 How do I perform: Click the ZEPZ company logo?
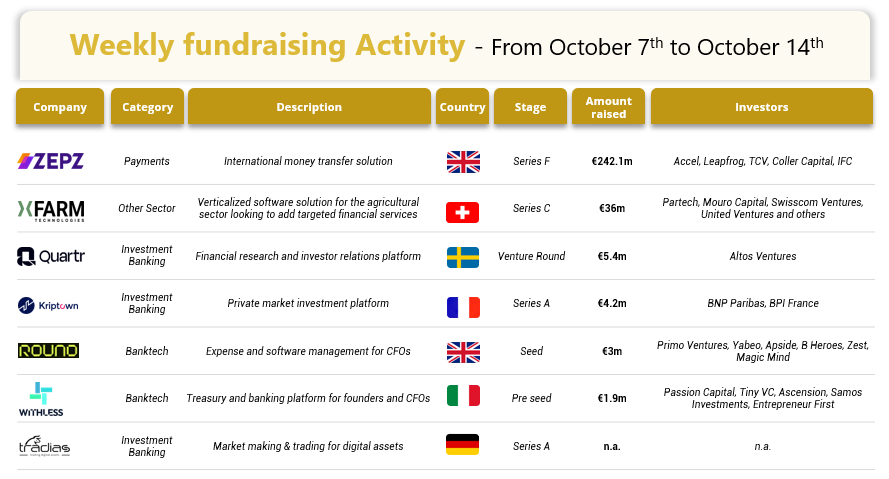pos(50,161)
